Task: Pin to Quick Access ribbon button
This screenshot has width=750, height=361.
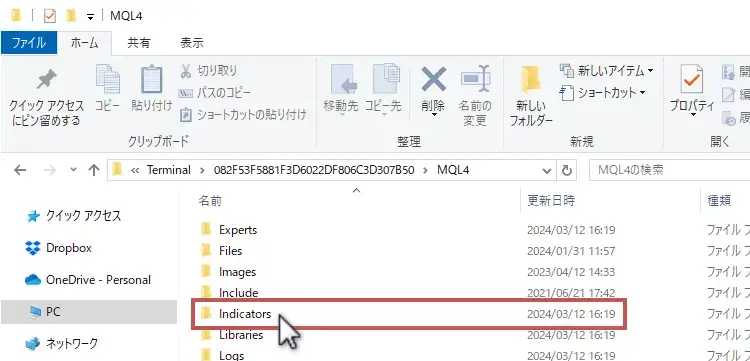Action: (46, 98)
